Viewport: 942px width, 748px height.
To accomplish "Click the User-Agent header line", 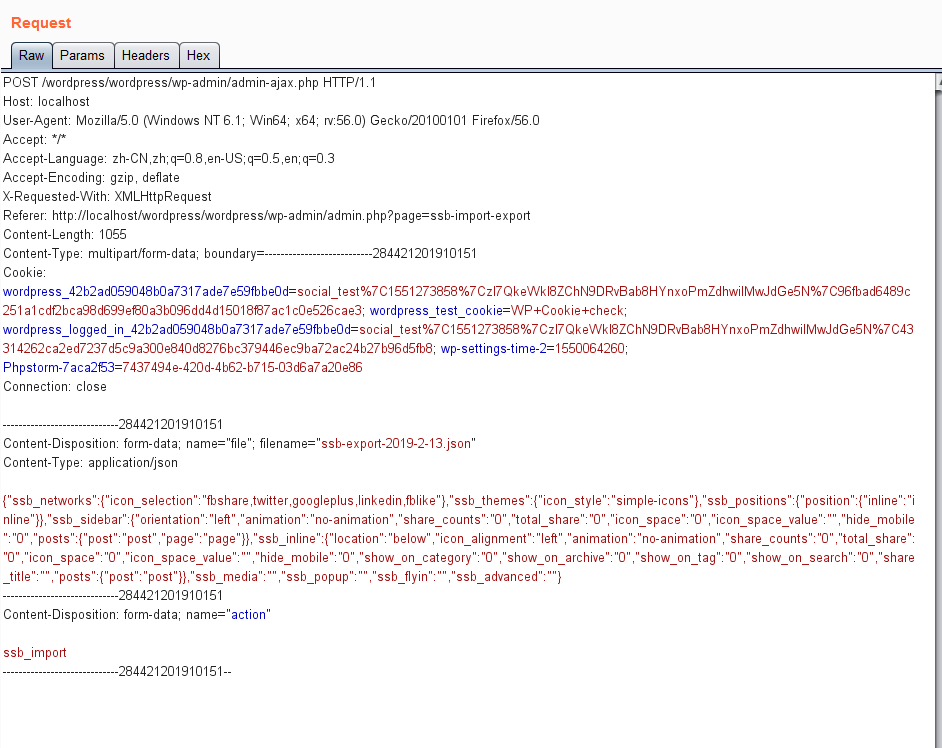I will pyautogui.click(x=271, y=121).
